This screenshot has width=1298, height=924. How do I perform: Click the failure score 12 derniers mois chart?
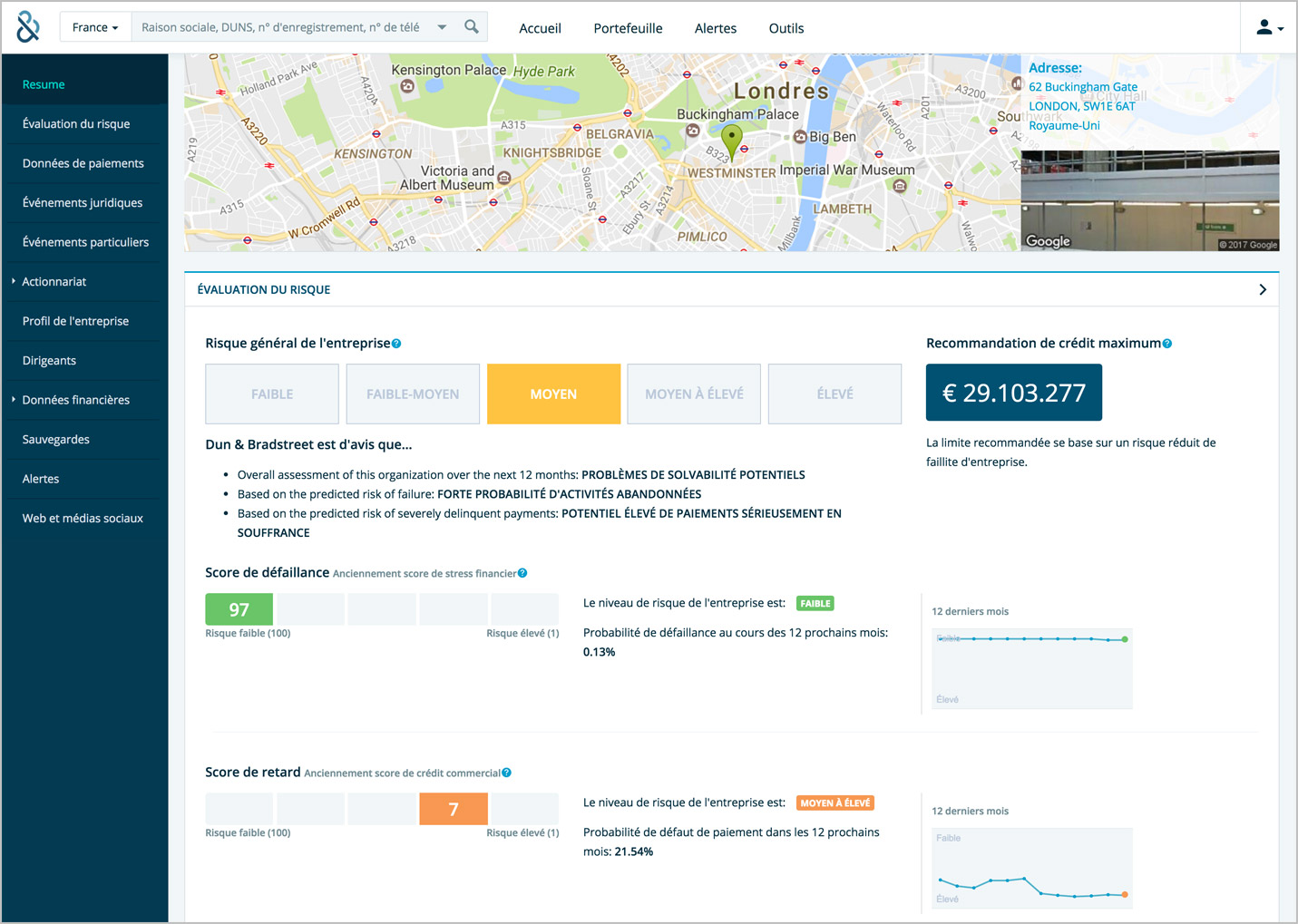tap(1032, 668)
